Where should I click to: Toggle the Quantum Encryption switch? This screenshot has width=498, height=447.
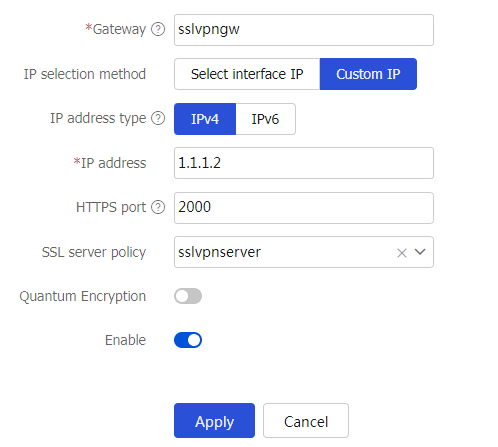(188, 296)
